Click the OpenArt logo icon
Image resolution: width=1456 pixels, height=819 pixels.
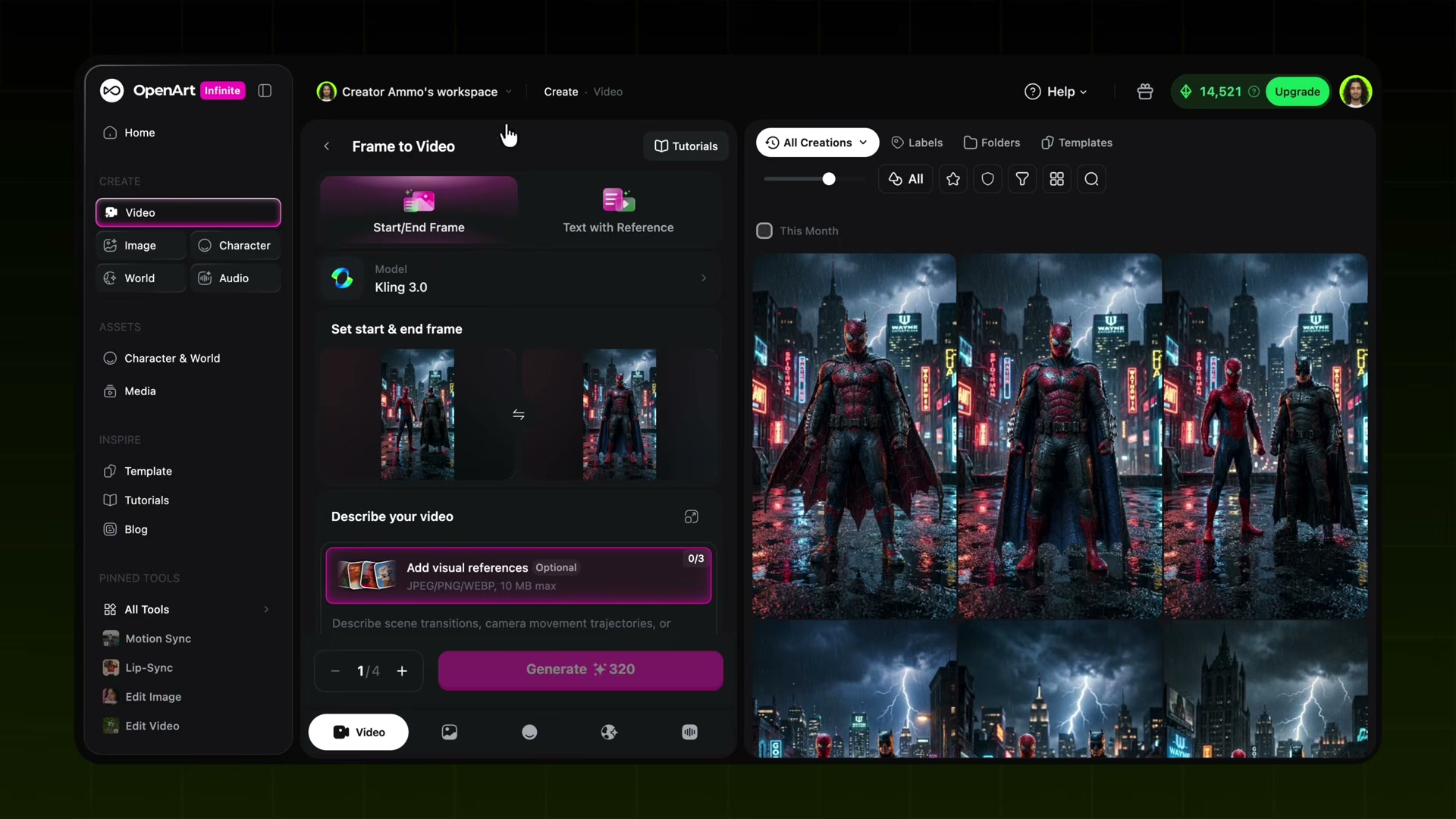[x=111, y=91]
